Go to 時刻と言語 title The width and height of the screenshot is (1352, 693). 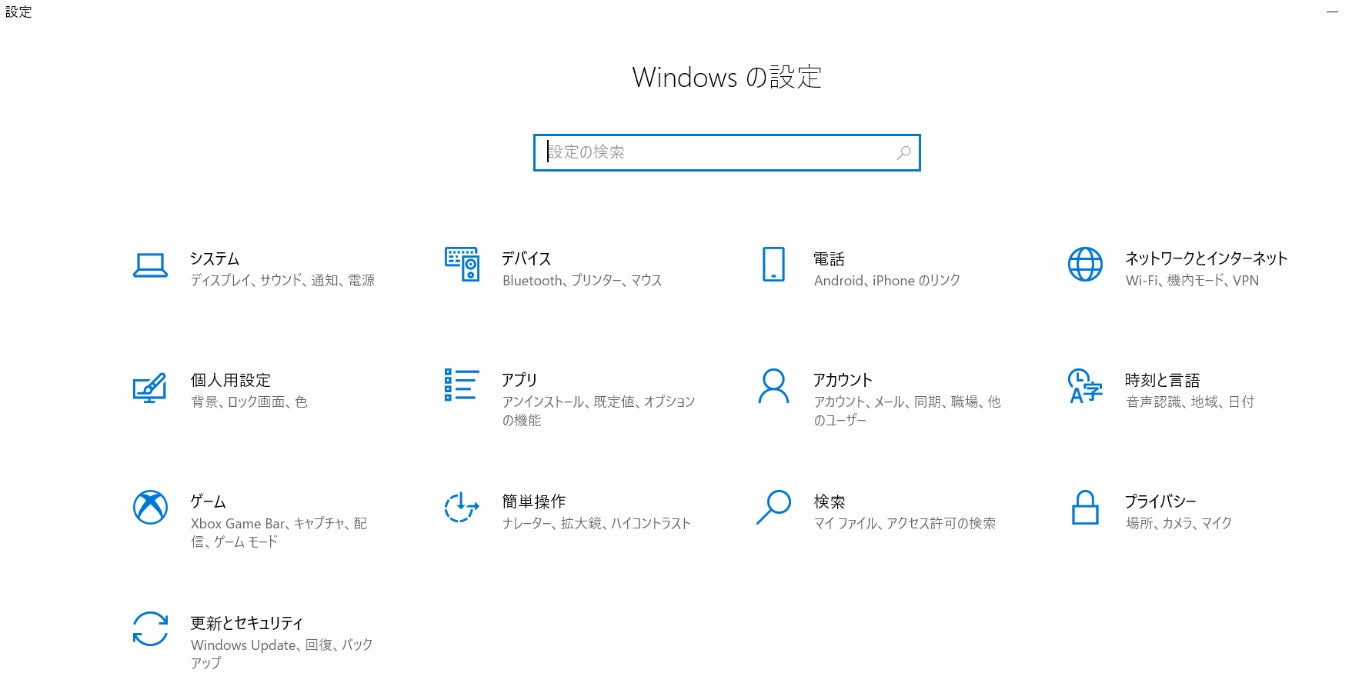(x=1162, y=381)
